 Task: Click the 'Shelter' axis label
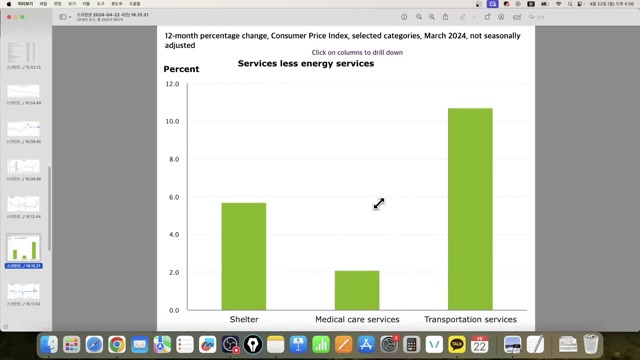click(244, 319)
